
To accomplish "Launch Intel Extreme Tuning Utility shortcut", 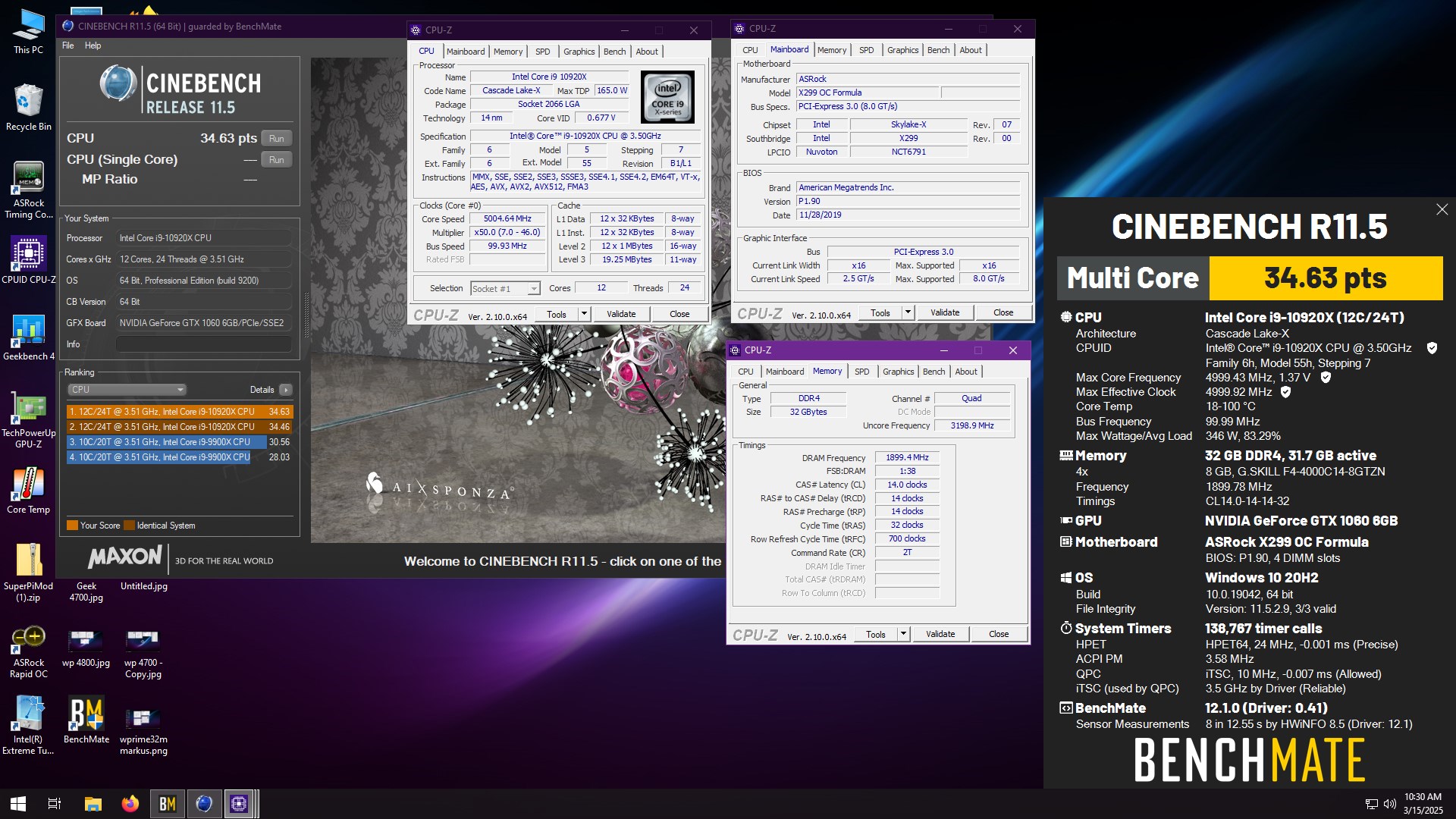I will pyautogui.click(x=28, y=725).
